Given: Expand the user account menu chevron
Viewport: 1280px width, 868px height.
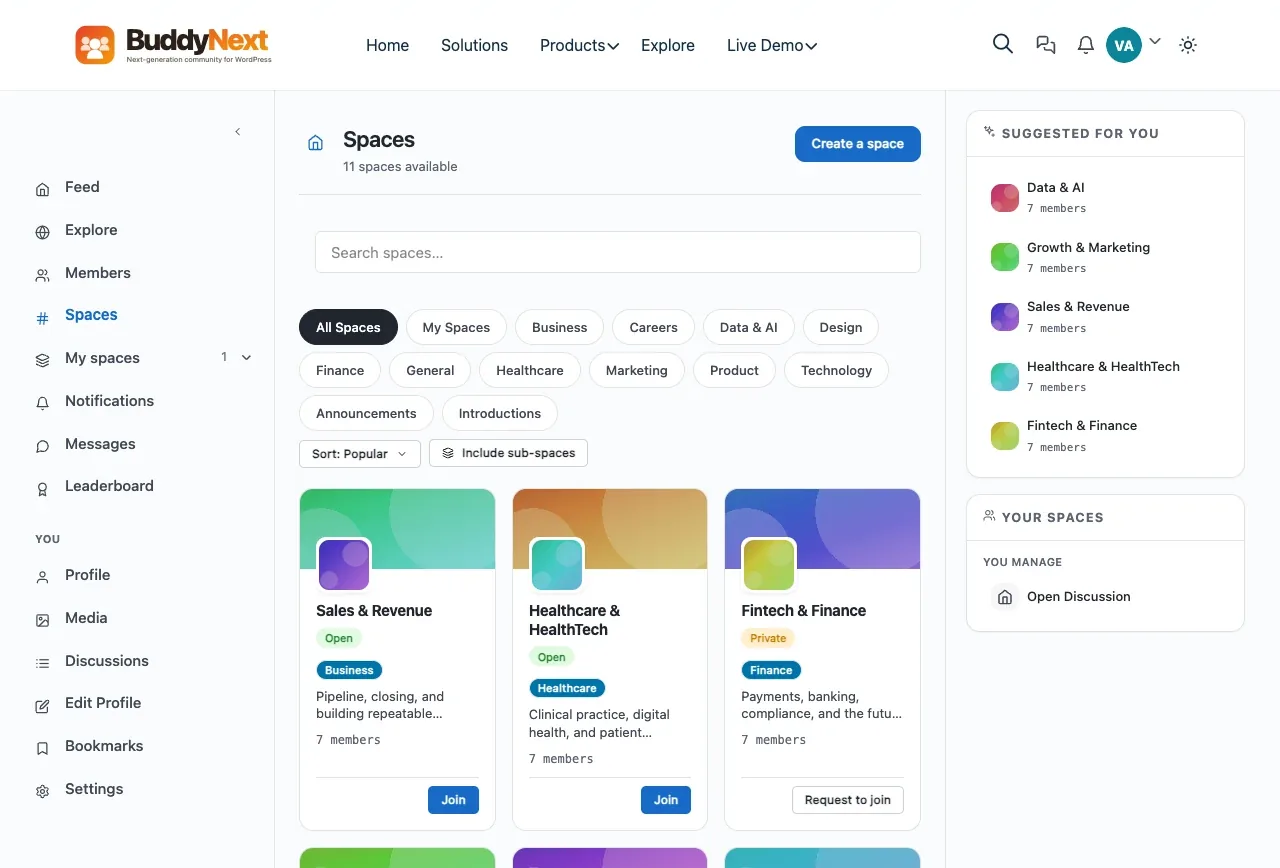Looking at the screenshot, I should click(1155, 42).
